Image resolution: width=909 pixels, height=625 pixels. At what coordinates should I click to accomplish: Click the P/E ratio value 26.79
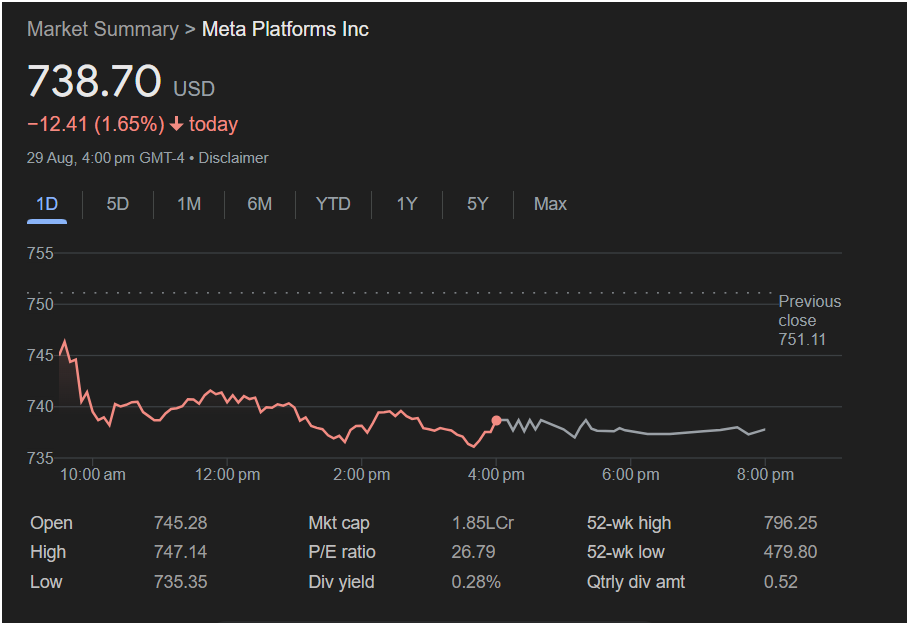pos(474,552)
